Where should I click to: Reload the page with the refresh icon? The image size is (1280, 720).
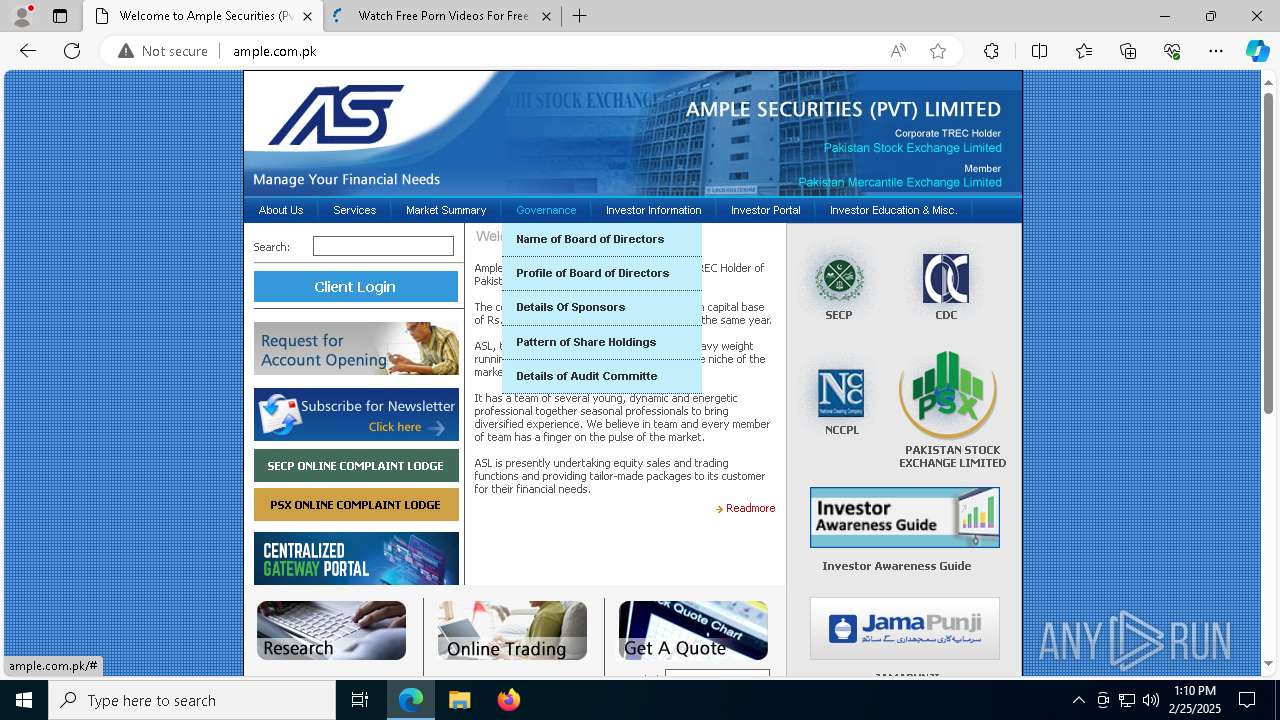[72, 51]
